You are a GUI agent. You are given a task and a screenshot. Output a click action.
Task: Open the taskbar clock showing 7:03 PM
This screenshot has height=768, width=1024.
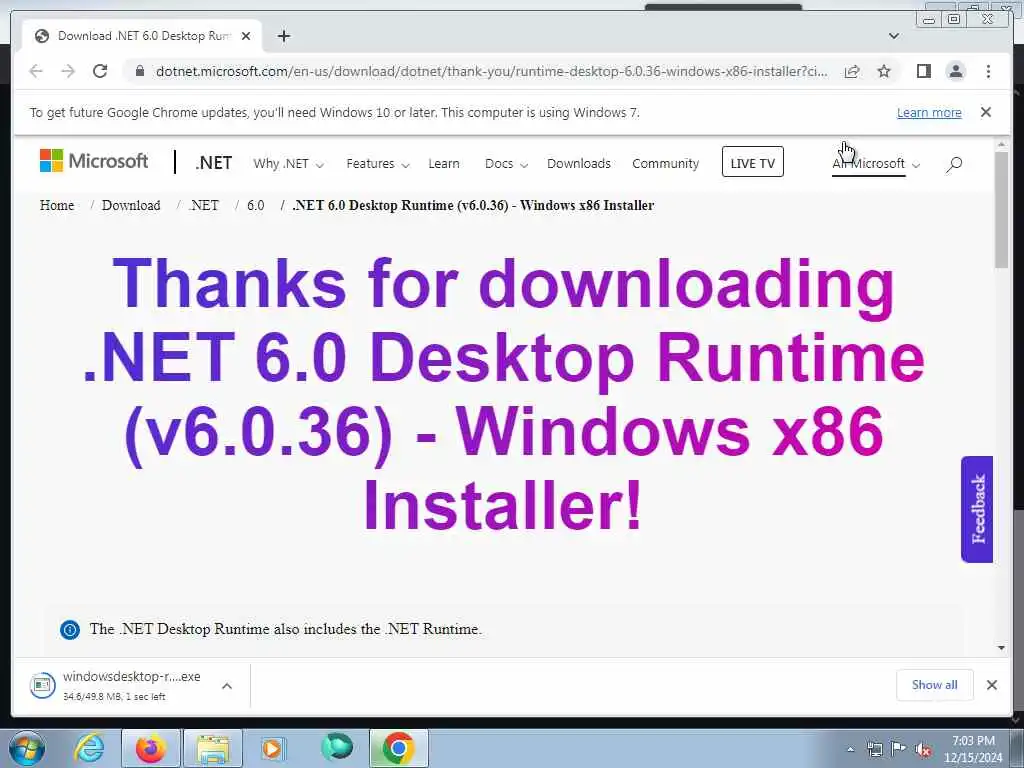(972, 749)
